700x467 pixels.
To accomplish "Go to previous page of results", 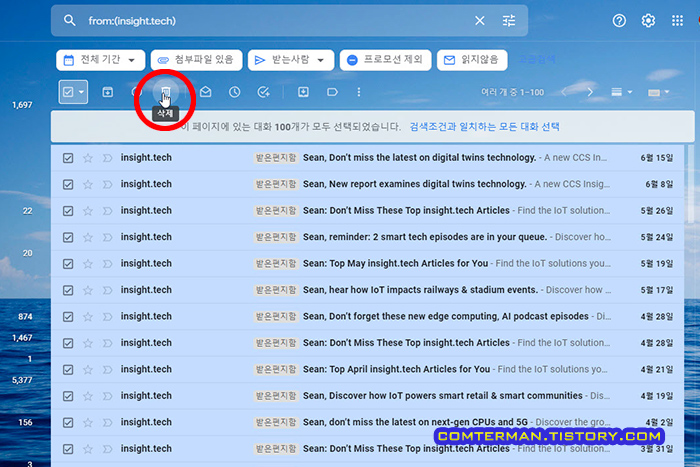I will [x=564, y=92].
